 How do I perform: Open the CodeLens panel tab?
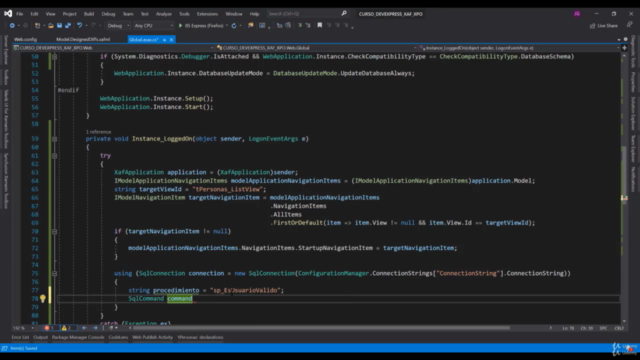coord(118,337)
